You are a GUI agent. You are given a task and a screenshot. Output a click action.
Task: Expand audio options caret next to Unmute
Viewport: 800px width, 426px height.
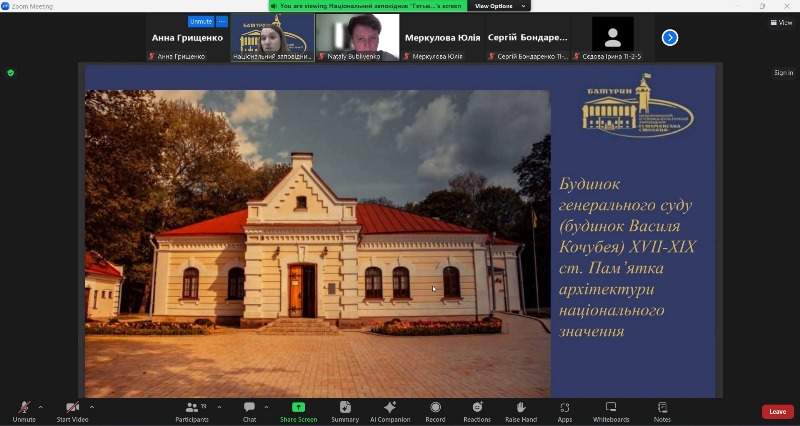click(x=41, y=407)
